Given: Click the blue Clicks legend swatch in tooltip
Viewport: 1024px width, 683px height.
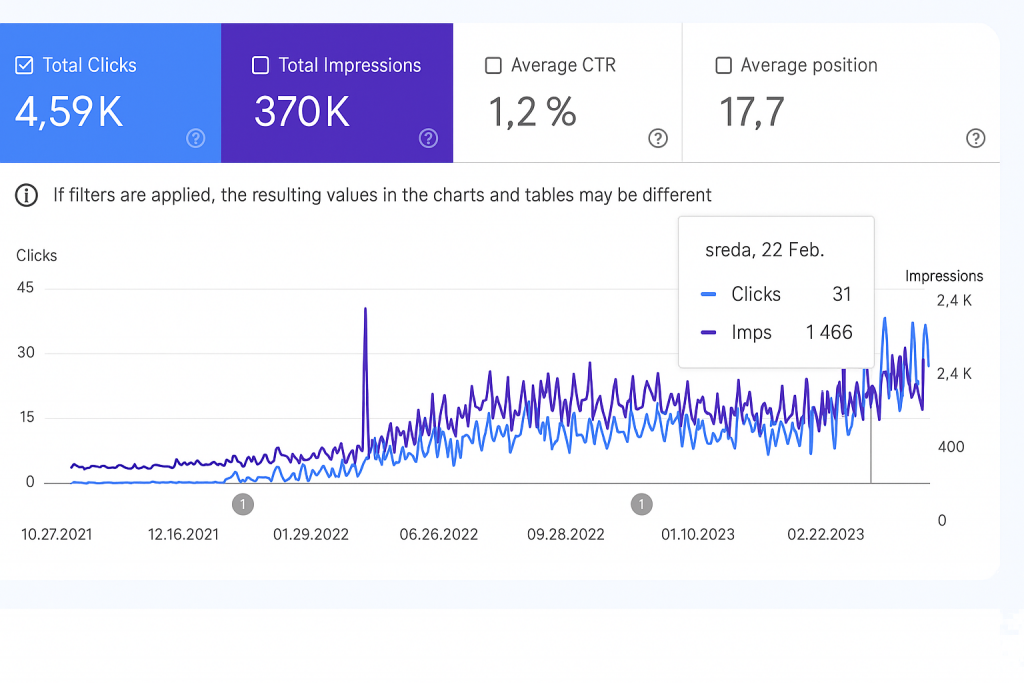Looking at the screenshot, I should pos(709,294).
